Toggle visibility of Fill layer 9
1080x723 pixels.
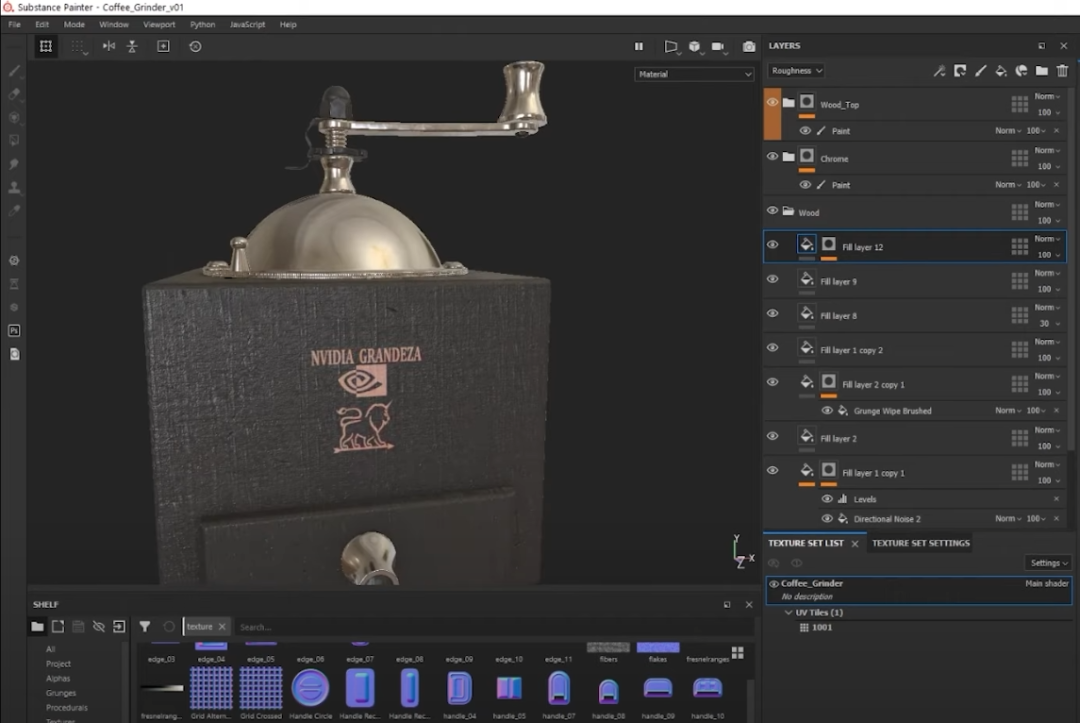pos(772,279)
